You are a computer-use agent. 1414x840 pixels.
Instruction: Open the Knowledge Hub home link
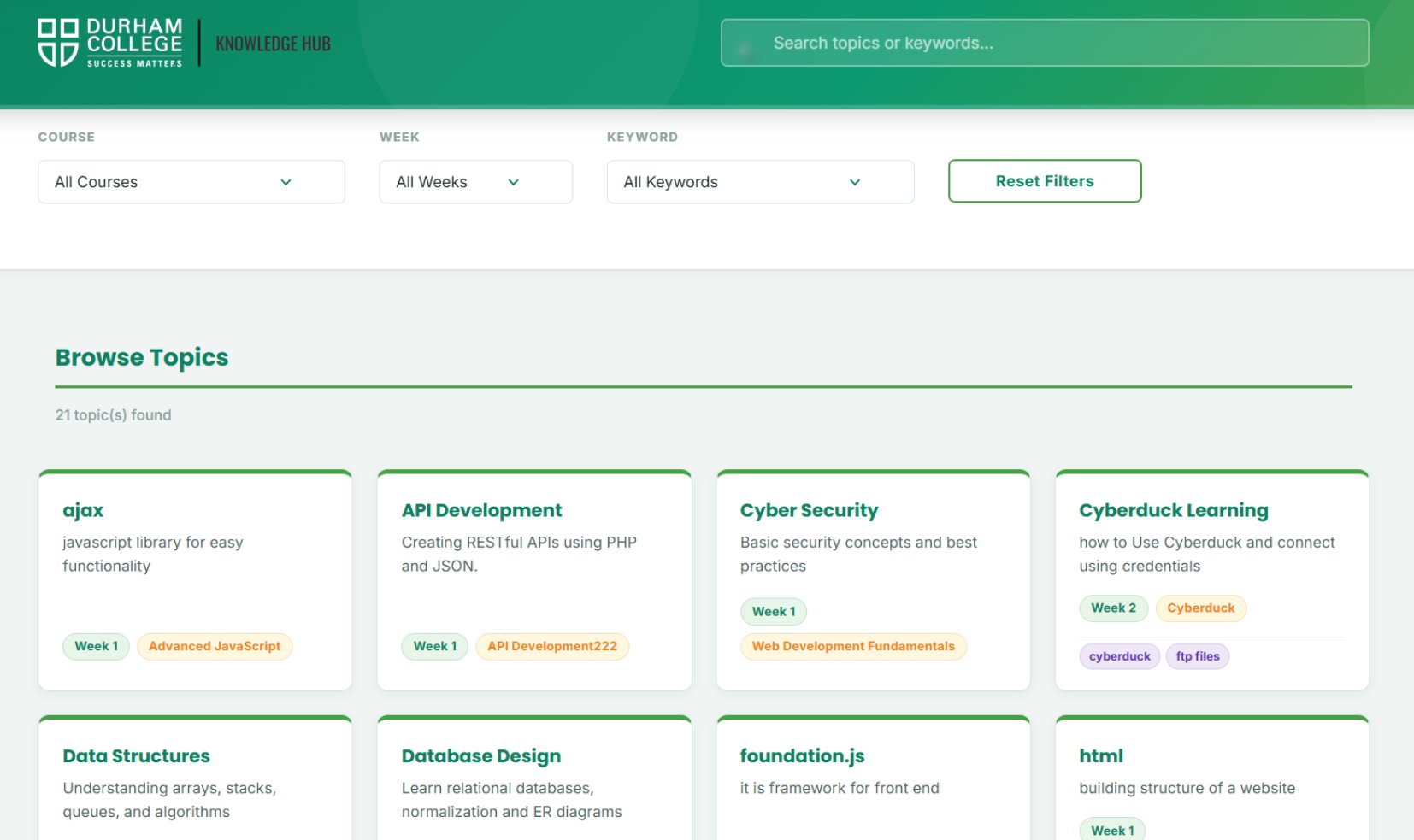pos(273,44)
